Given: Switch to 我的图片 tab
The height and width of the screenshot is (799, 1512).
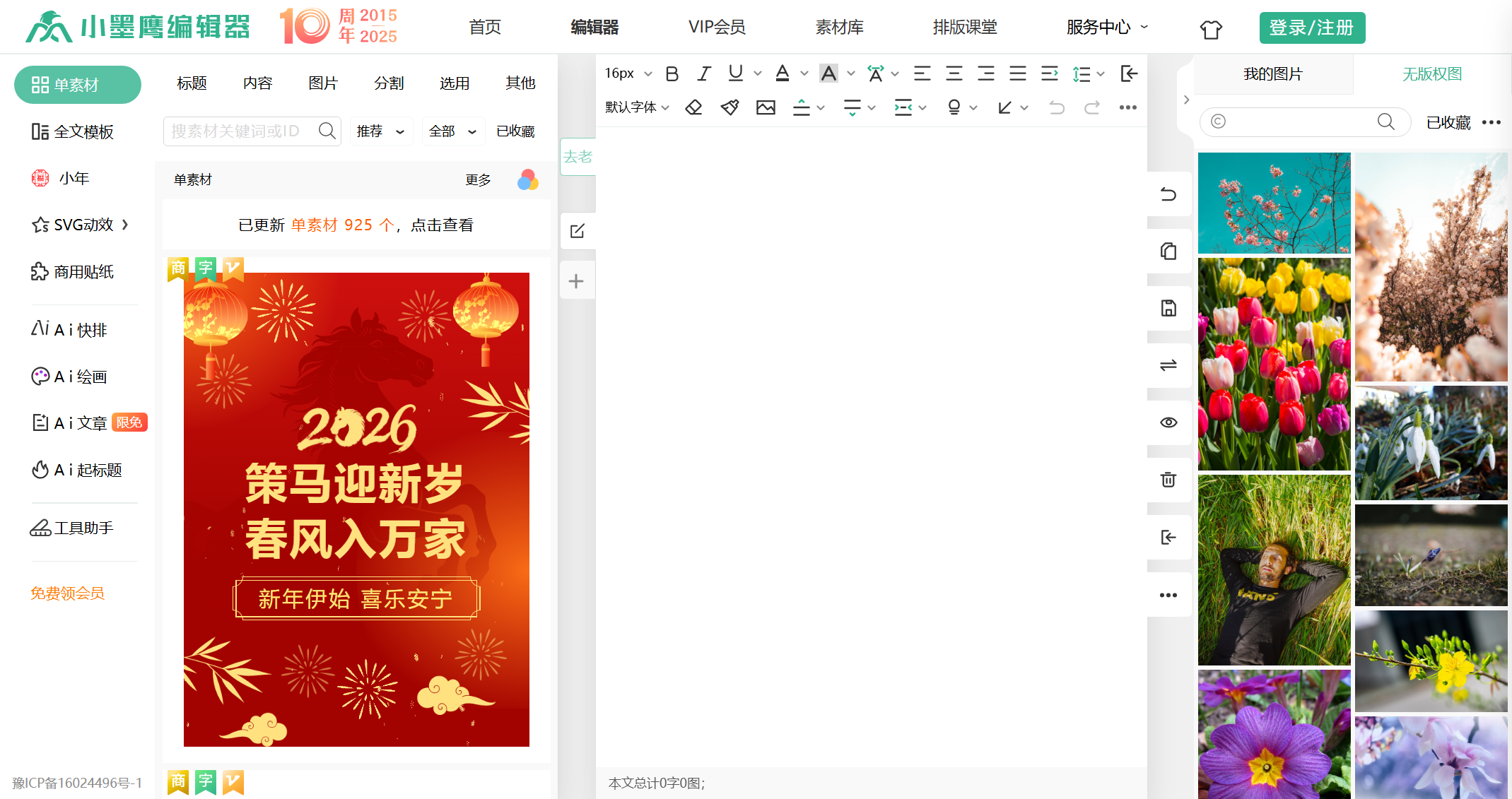Looking at the screenshot, I should tap(1273, 74).
